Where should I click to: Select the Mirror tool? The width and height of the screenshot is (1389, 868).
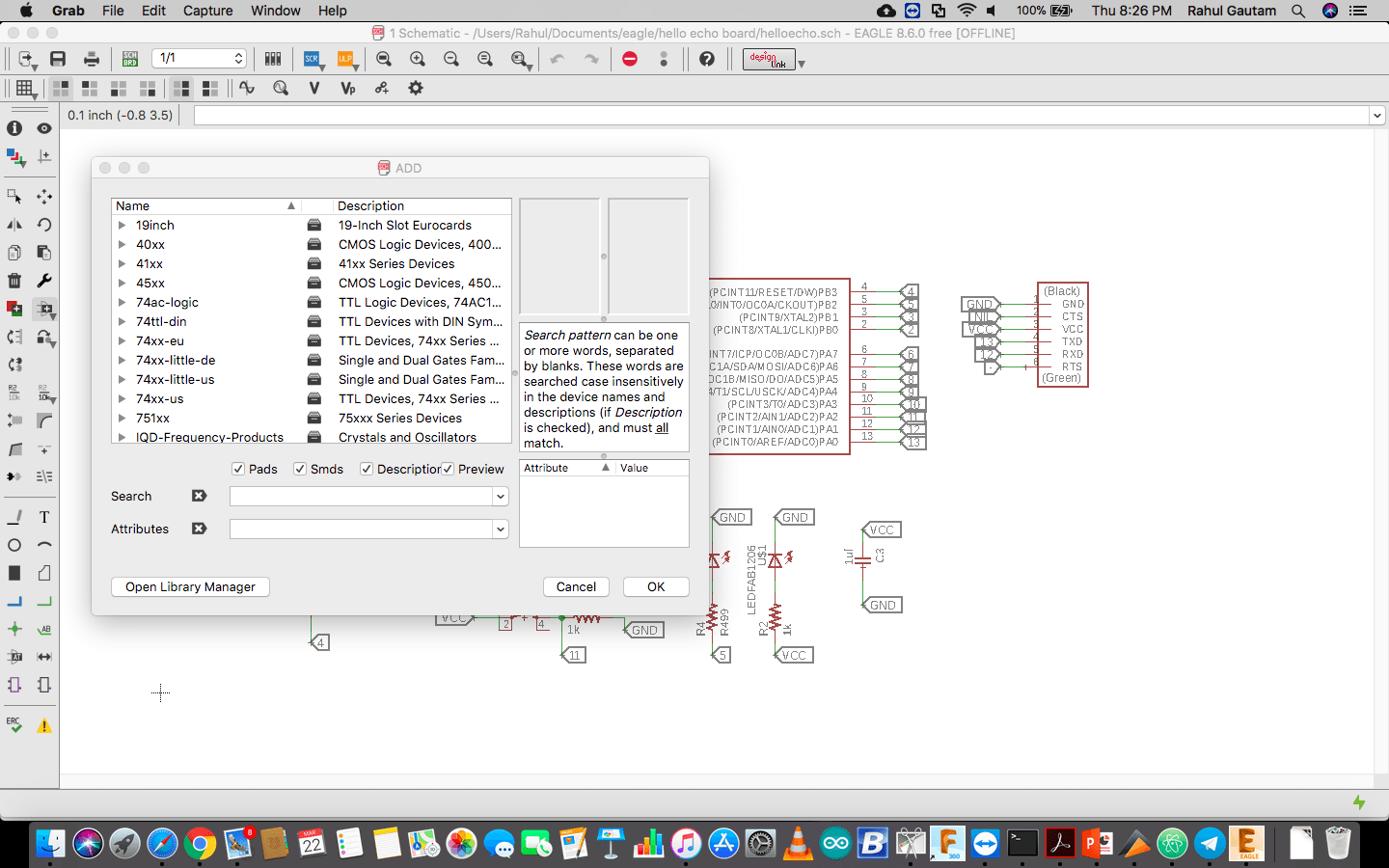pyautogui.click(x=14, y=224)
